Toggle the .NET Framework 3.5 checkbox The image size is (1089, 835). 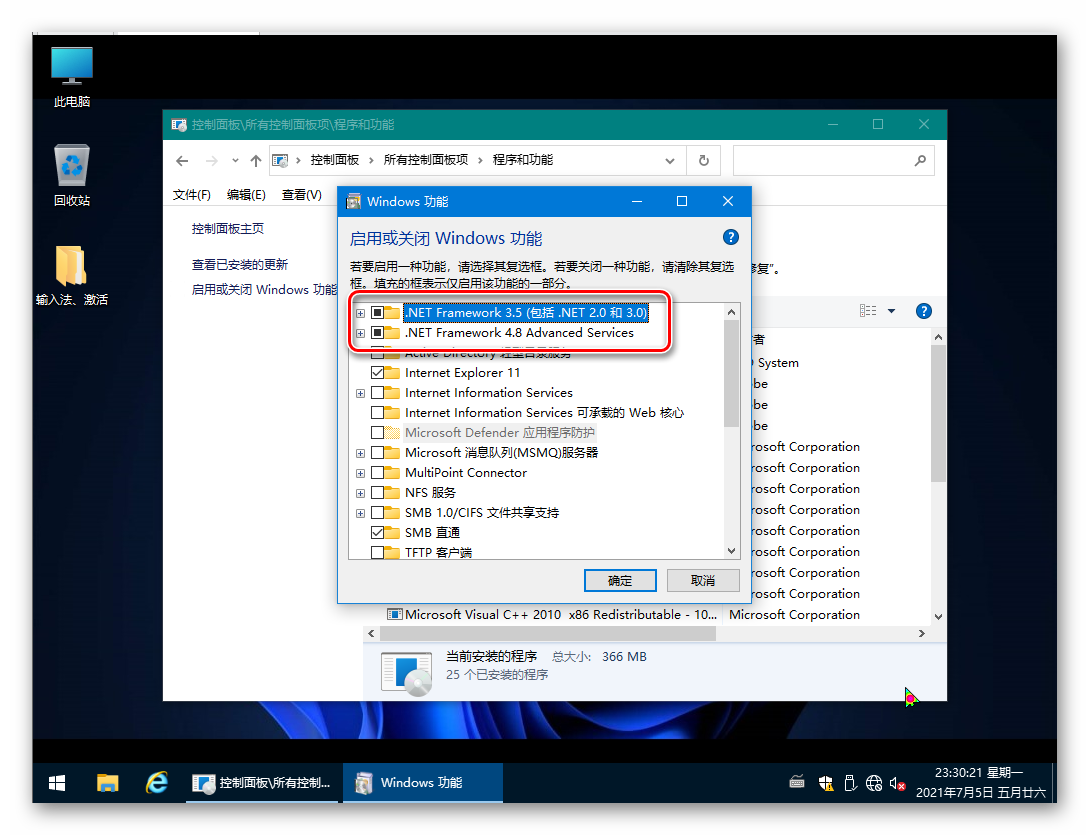378,313
